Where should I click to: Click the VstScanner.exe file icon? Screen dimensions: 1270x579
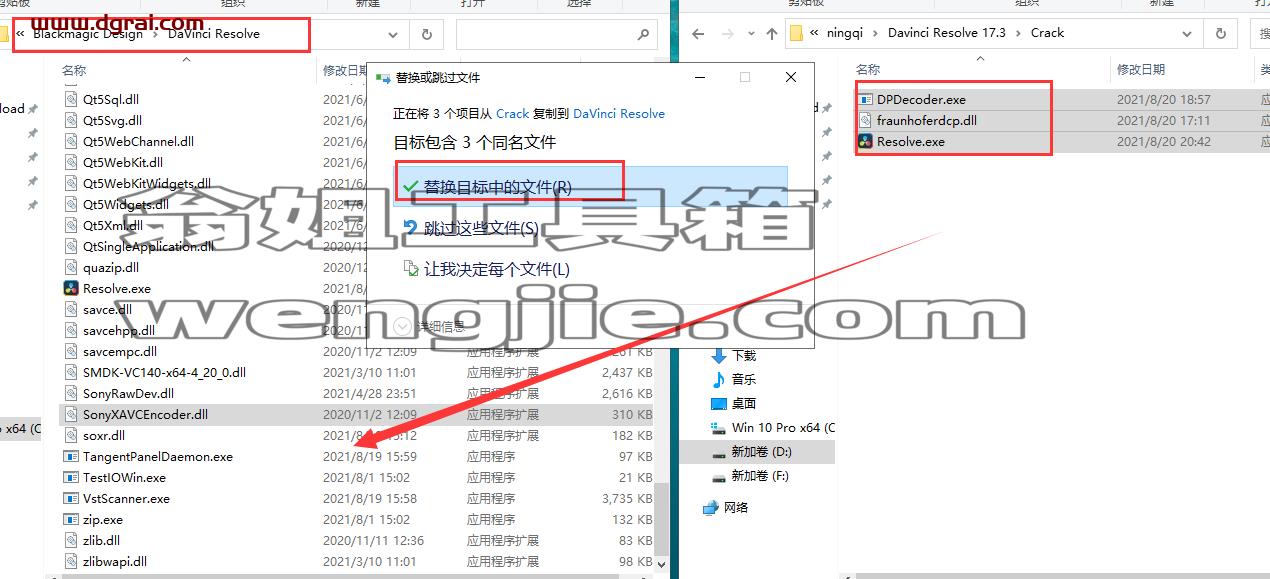tap(71, 498)
